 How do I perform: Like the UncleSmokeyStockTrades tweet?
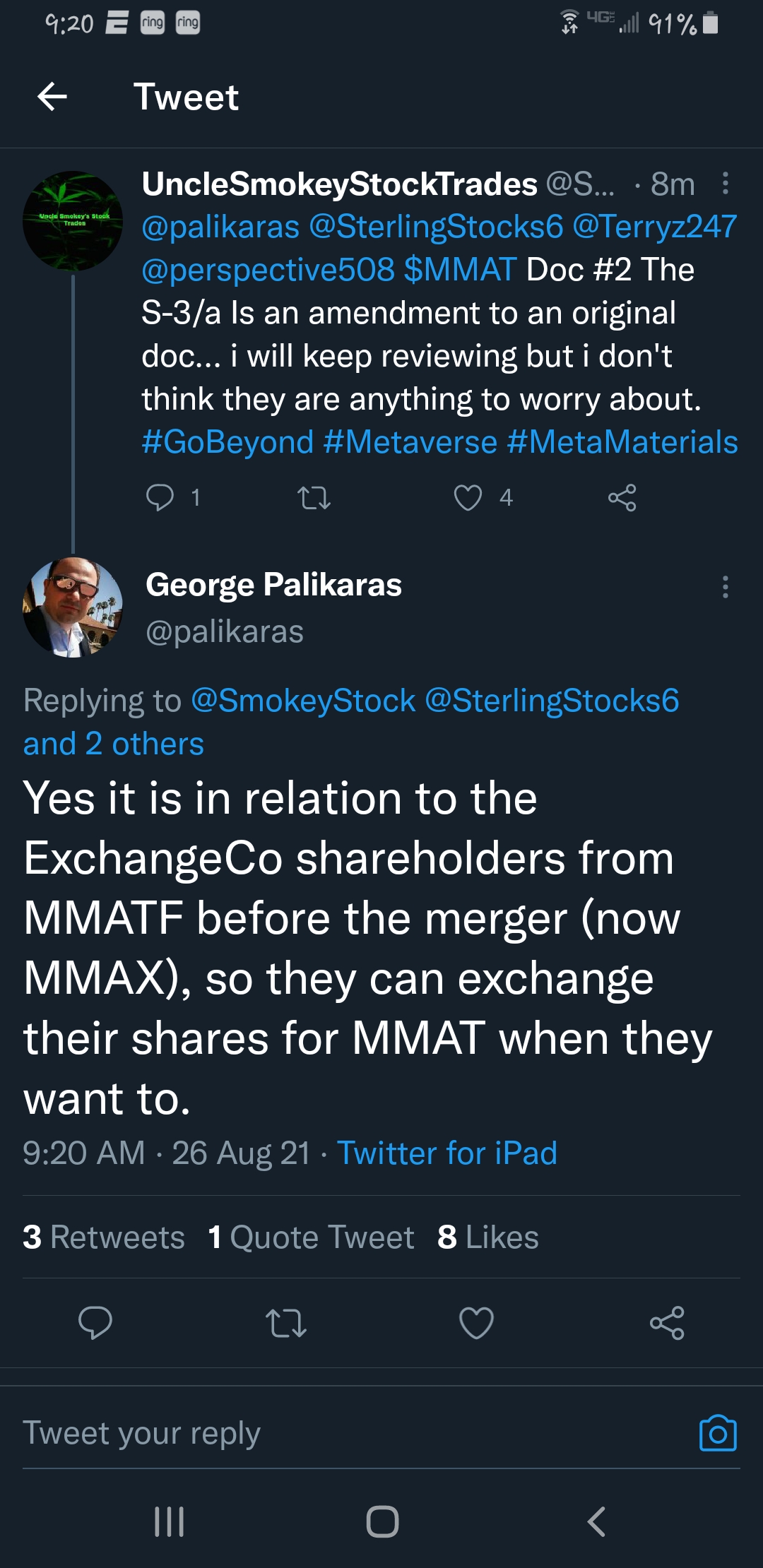coord(468,497)
